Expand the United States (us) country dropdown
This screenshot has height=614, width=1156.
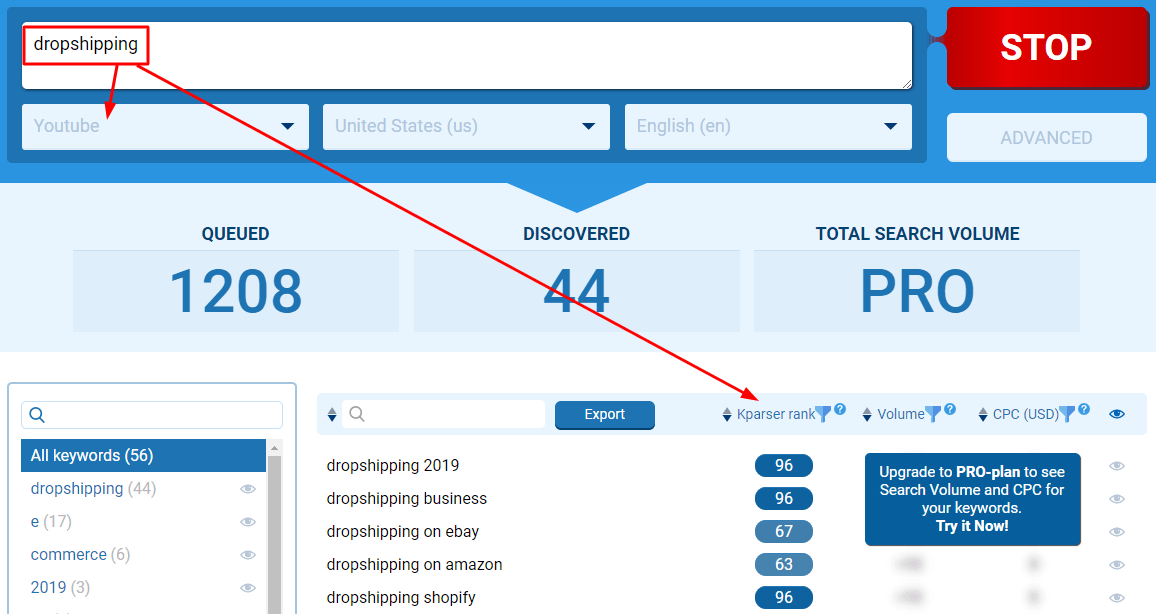(x=466, y=126)
